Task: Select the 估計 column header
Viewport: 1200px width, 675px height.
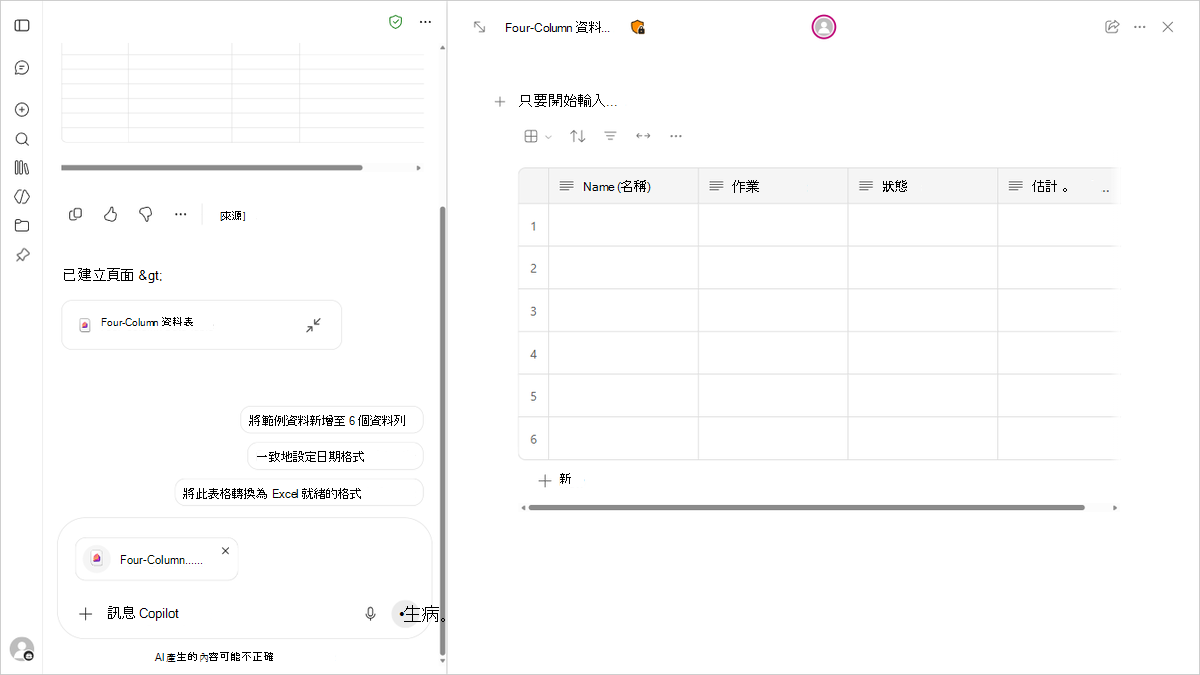Action: click(1057, 186)
